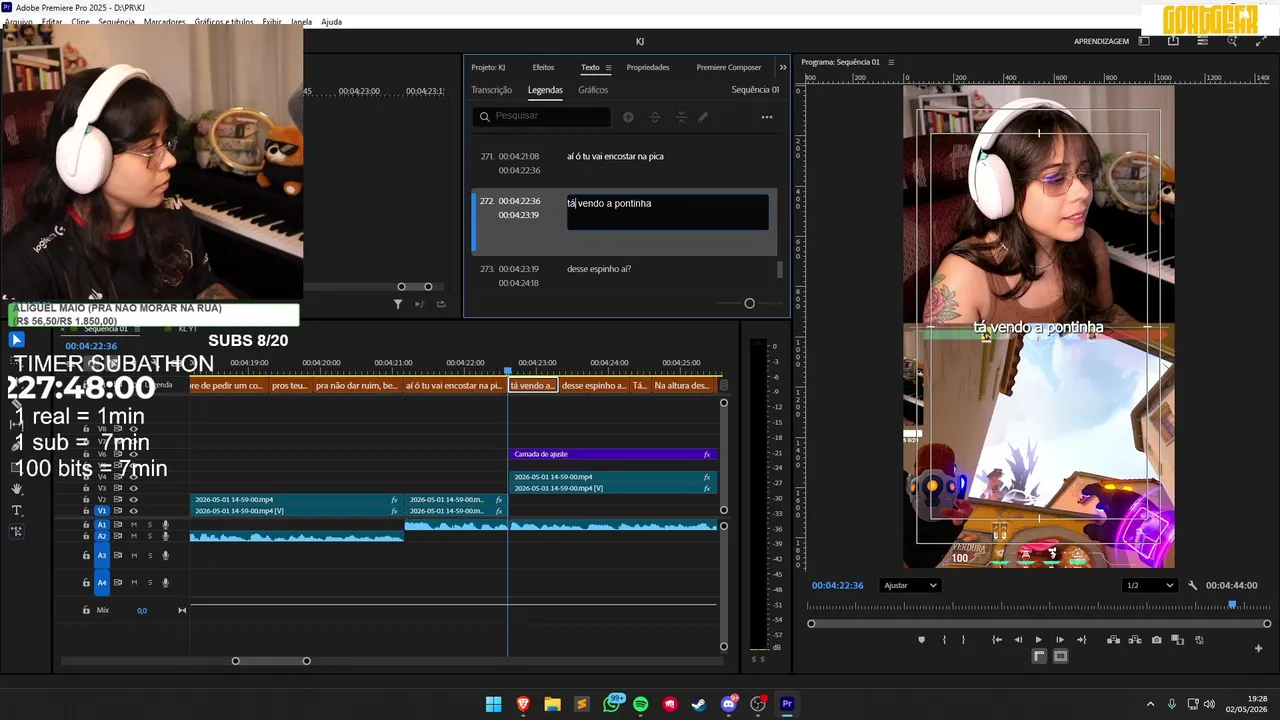
Task: Click the Pesquisar caption search field
Action: (541, 116)
